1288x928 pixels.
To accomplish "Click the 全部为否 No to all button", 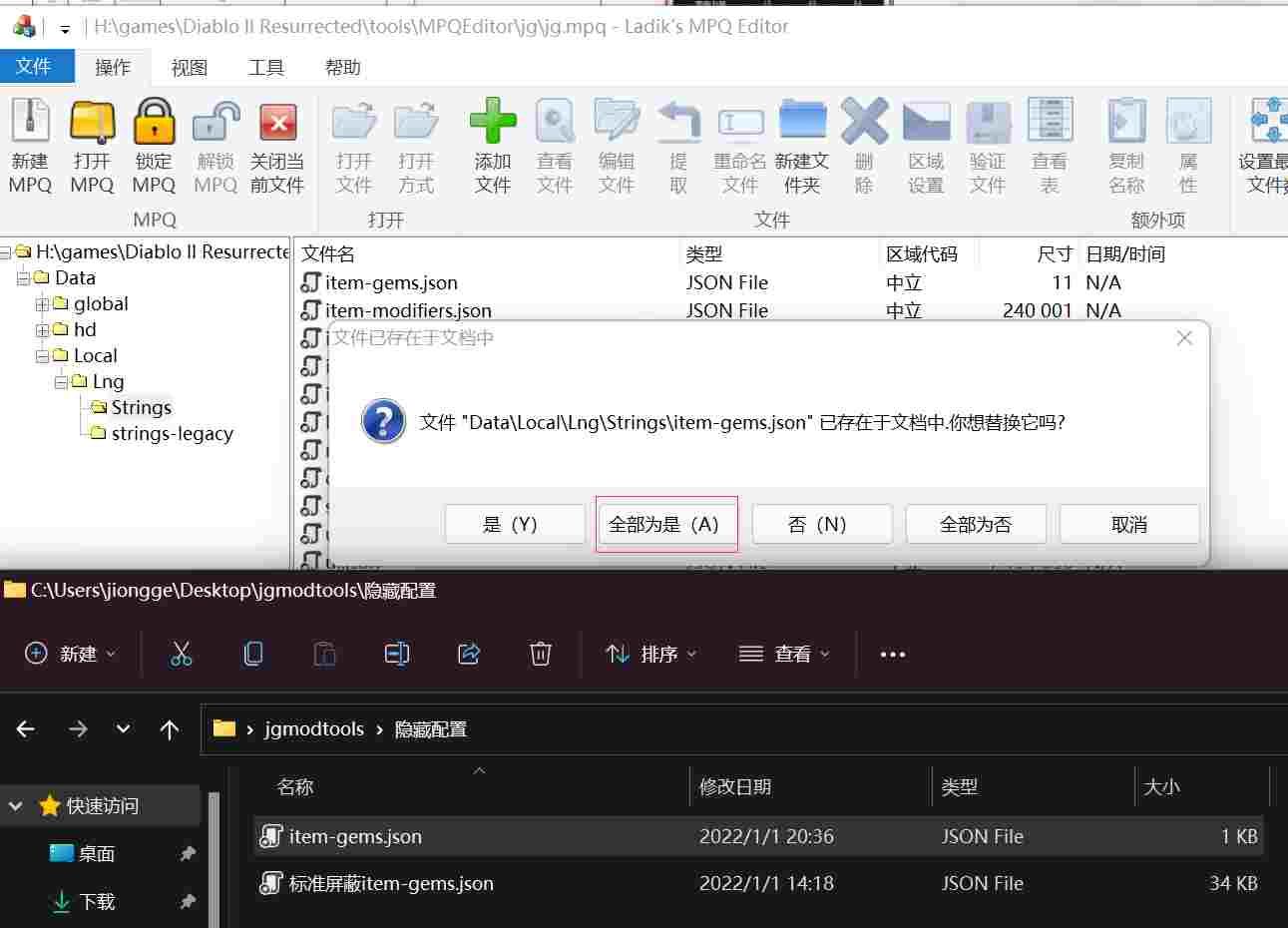I will tap(976, 524).
